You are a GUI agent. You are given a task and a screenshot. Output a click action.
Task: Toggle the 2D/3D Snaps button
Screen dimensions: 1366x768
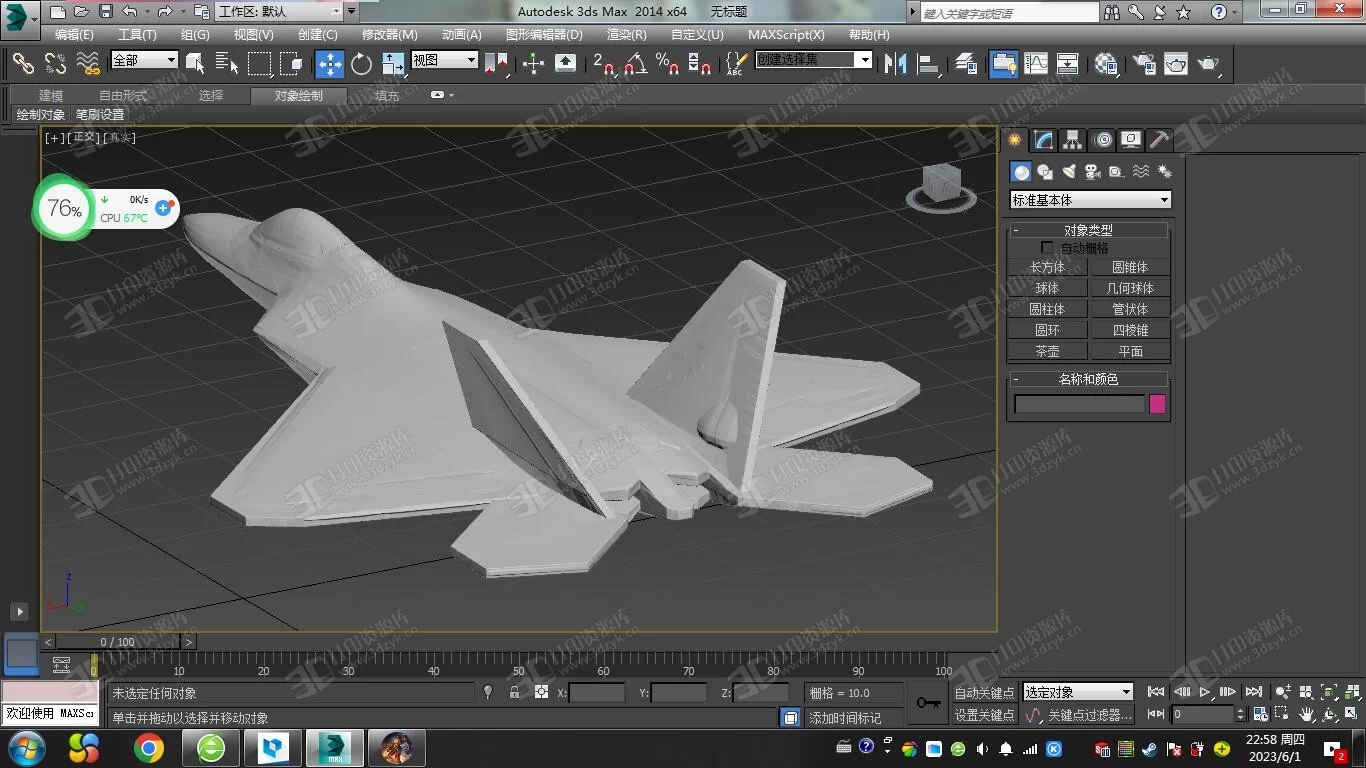coord(603,63)
